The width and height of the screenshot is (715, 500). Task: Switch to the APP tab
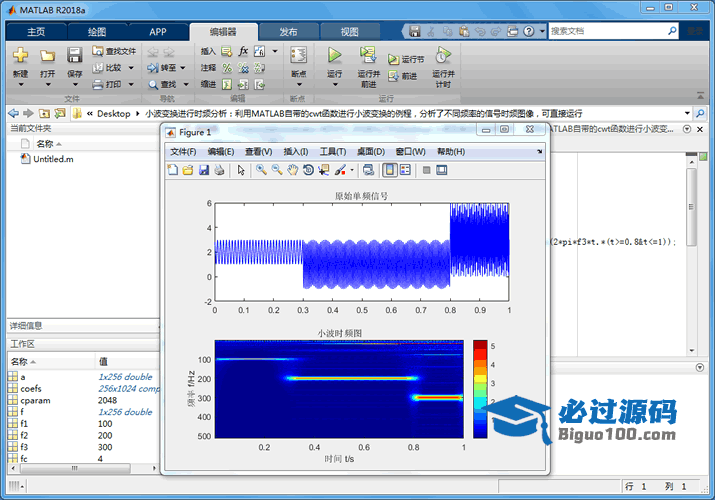tap(158, 32)
